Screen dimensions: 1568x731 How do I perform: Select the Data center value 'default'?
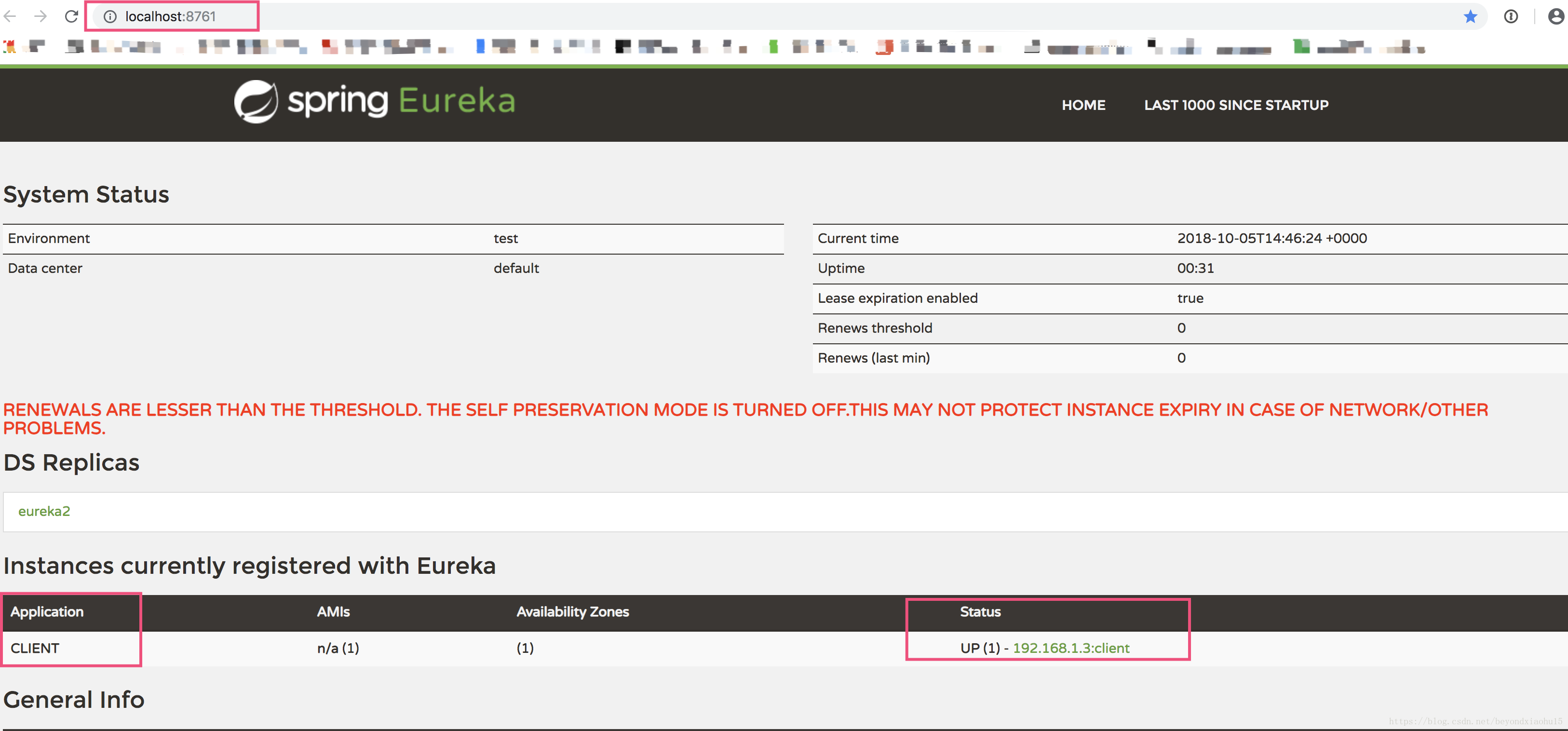tap(516, 269)
